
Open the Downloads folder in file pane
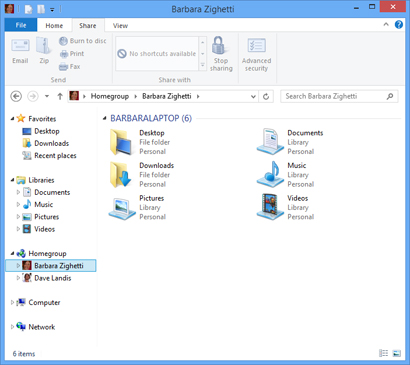(x=141, y=175)
